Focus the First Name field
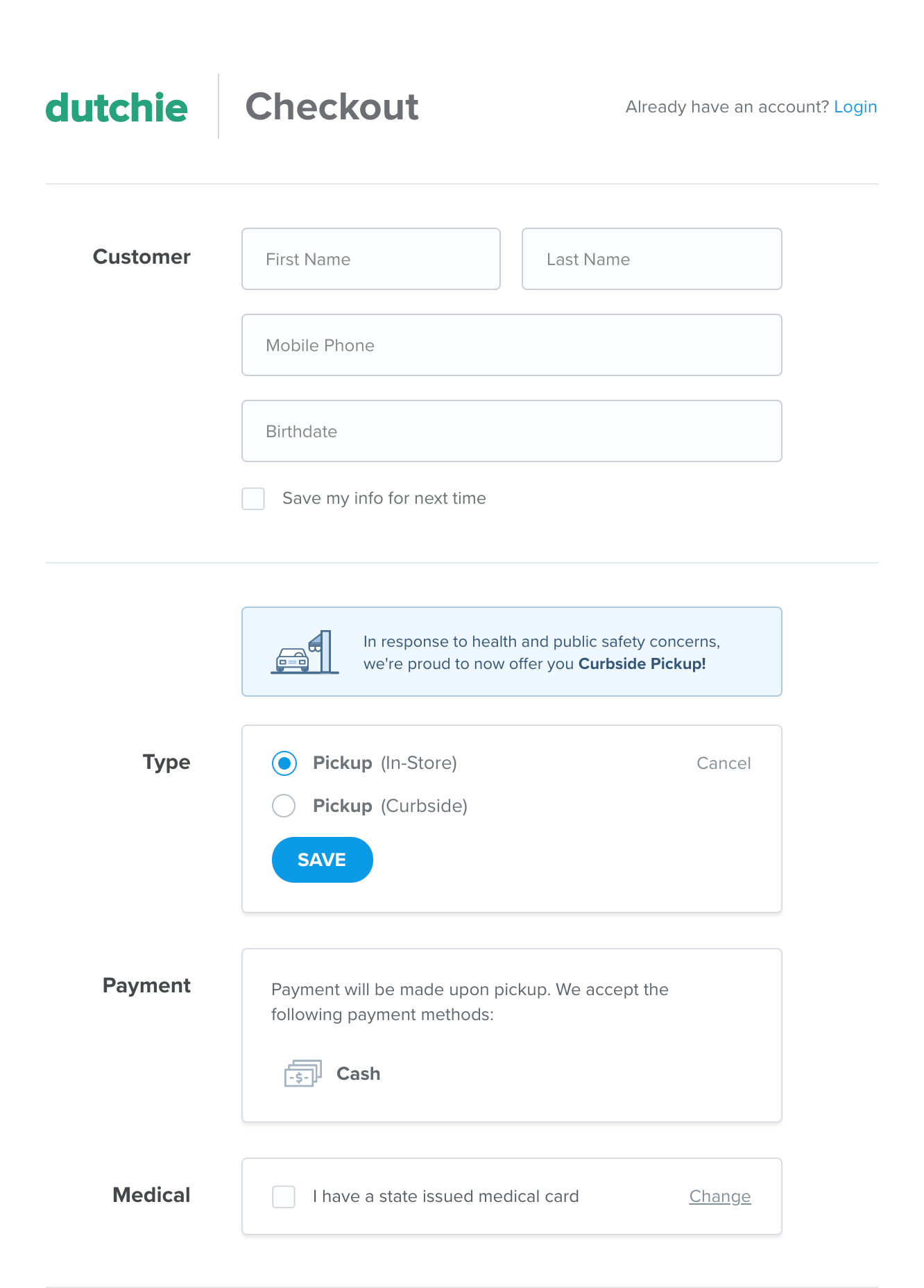Image resolution: width=924 pixels, height=1288 pixels. tap(370, 259)
